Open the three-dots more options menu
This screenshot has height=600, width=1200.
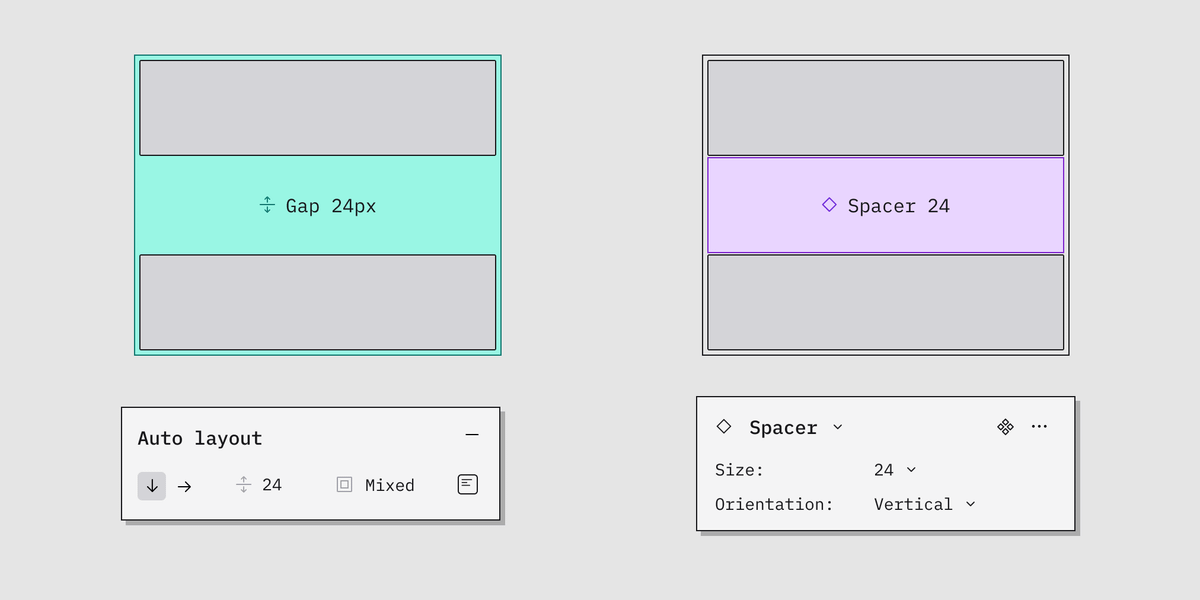1039,427
